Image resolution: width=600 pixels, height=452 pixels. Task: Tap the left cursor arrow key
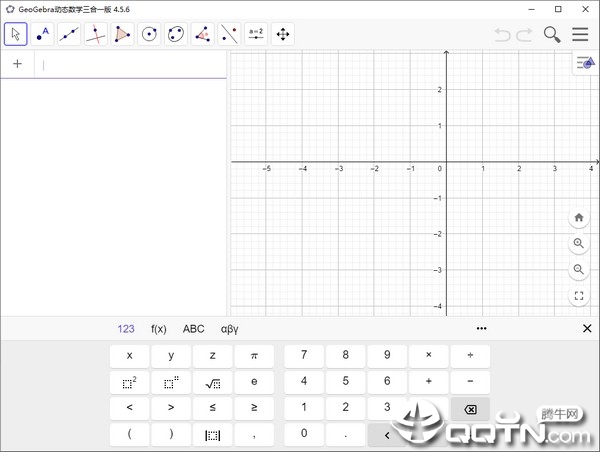pyautogui.click(x=387, y=435)
